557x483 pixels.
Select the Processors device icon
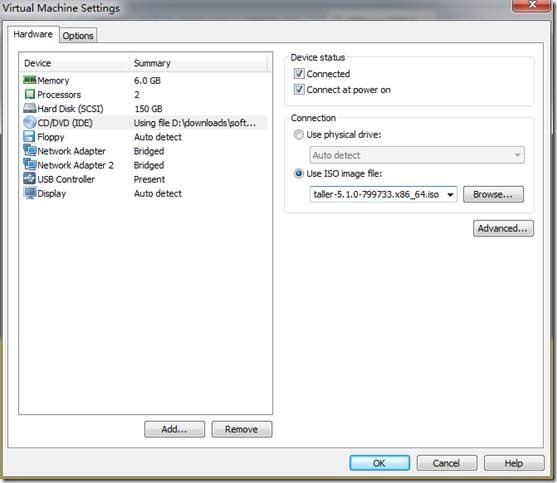coord(29,94)
